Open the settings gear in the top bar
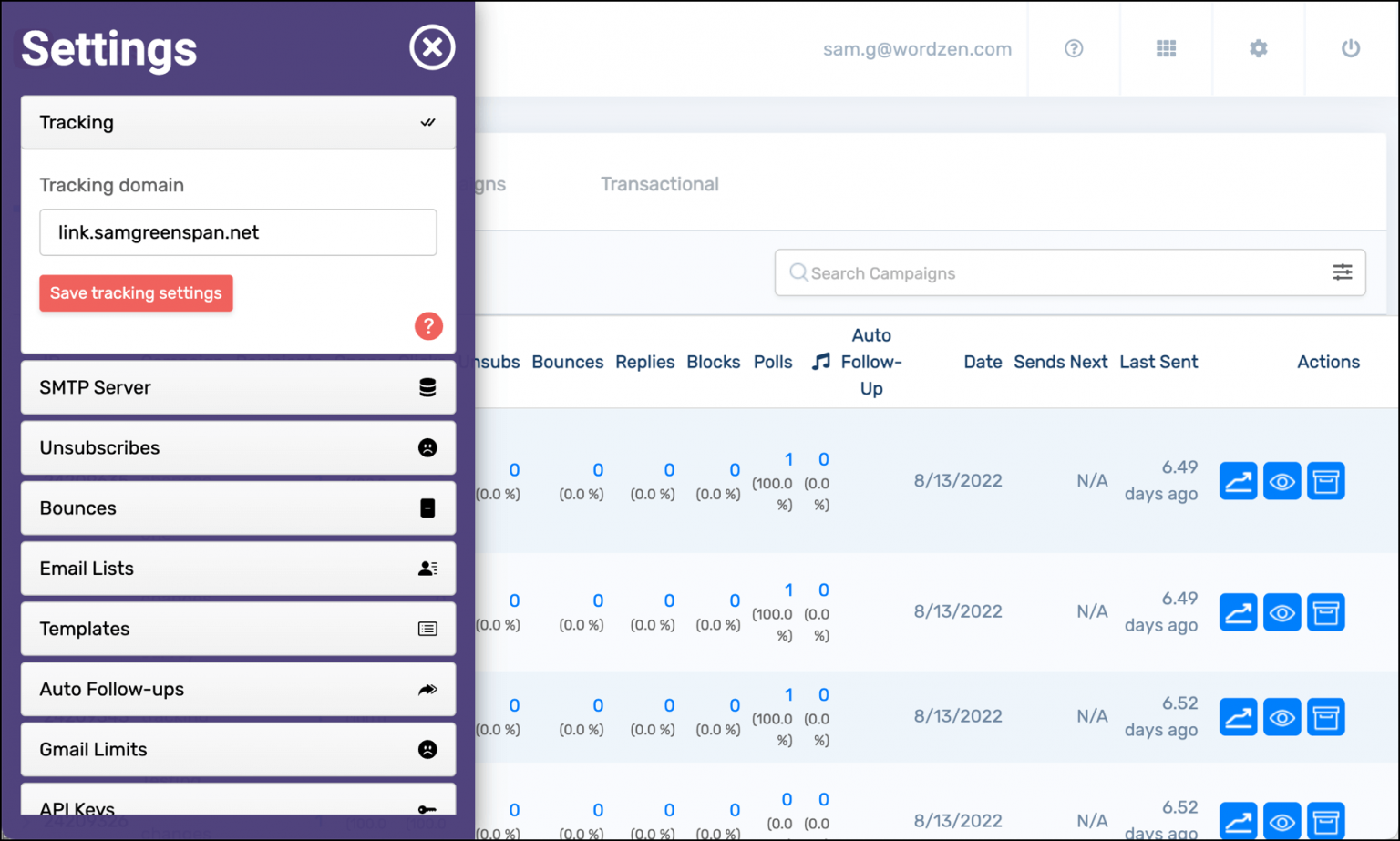Image resolution: width=1400 pixels, height=841 pixels. pos(1258,49)
